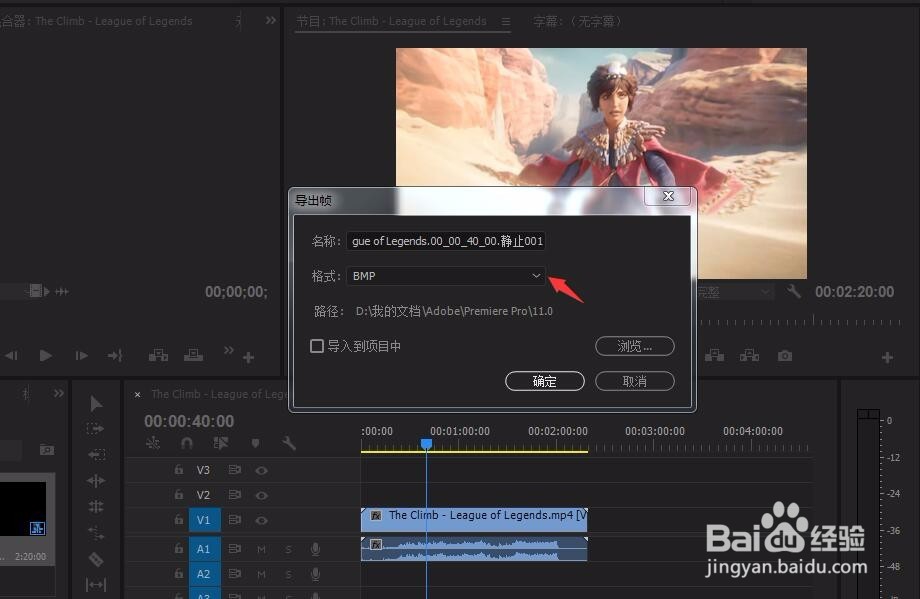Check the import into project checkbox
Image resolution: width=920 pixels, height=599 pixels.
tap(317, 346)
